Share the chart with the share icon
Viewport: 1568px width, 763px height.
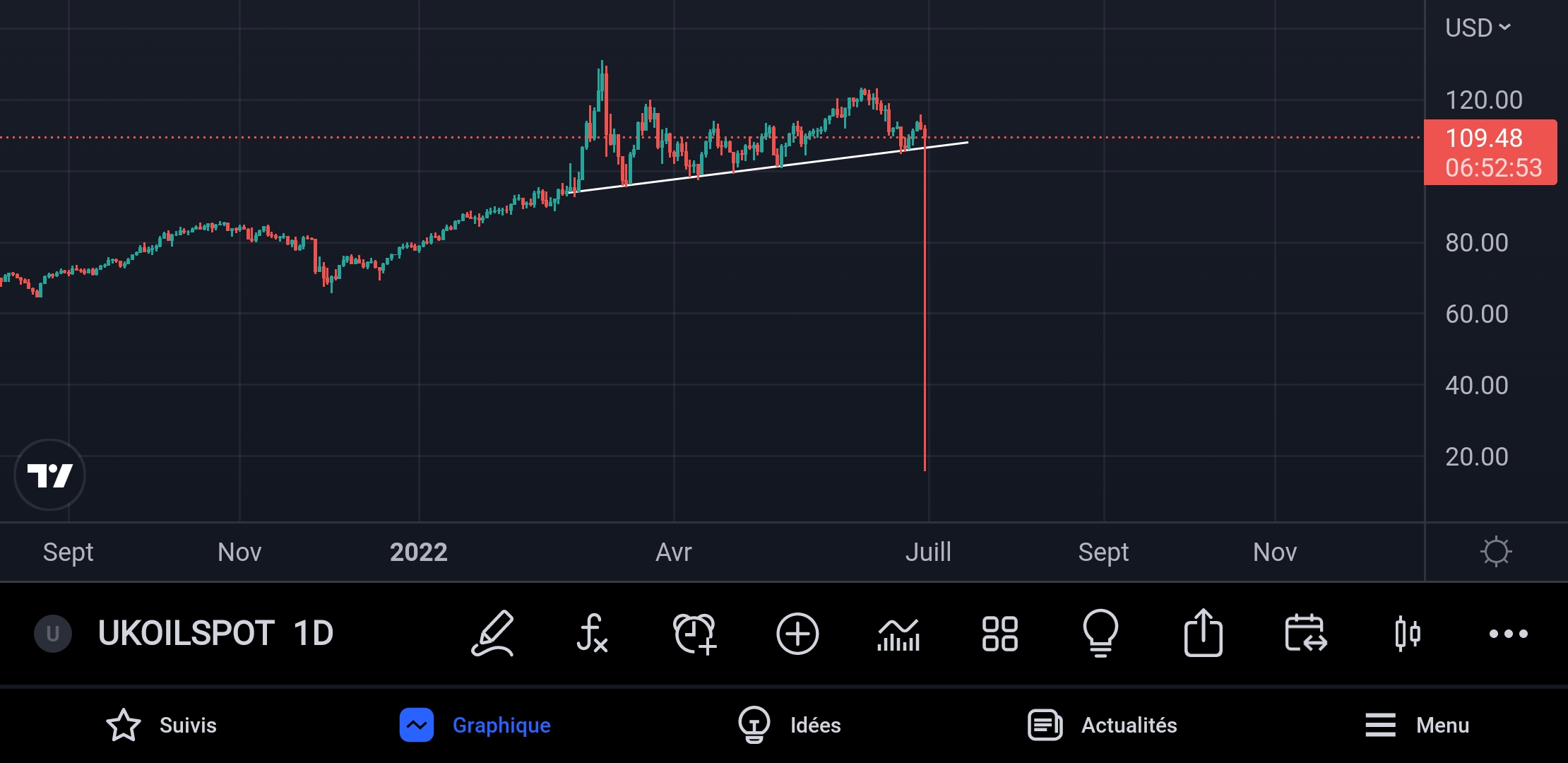[1203, 633]
